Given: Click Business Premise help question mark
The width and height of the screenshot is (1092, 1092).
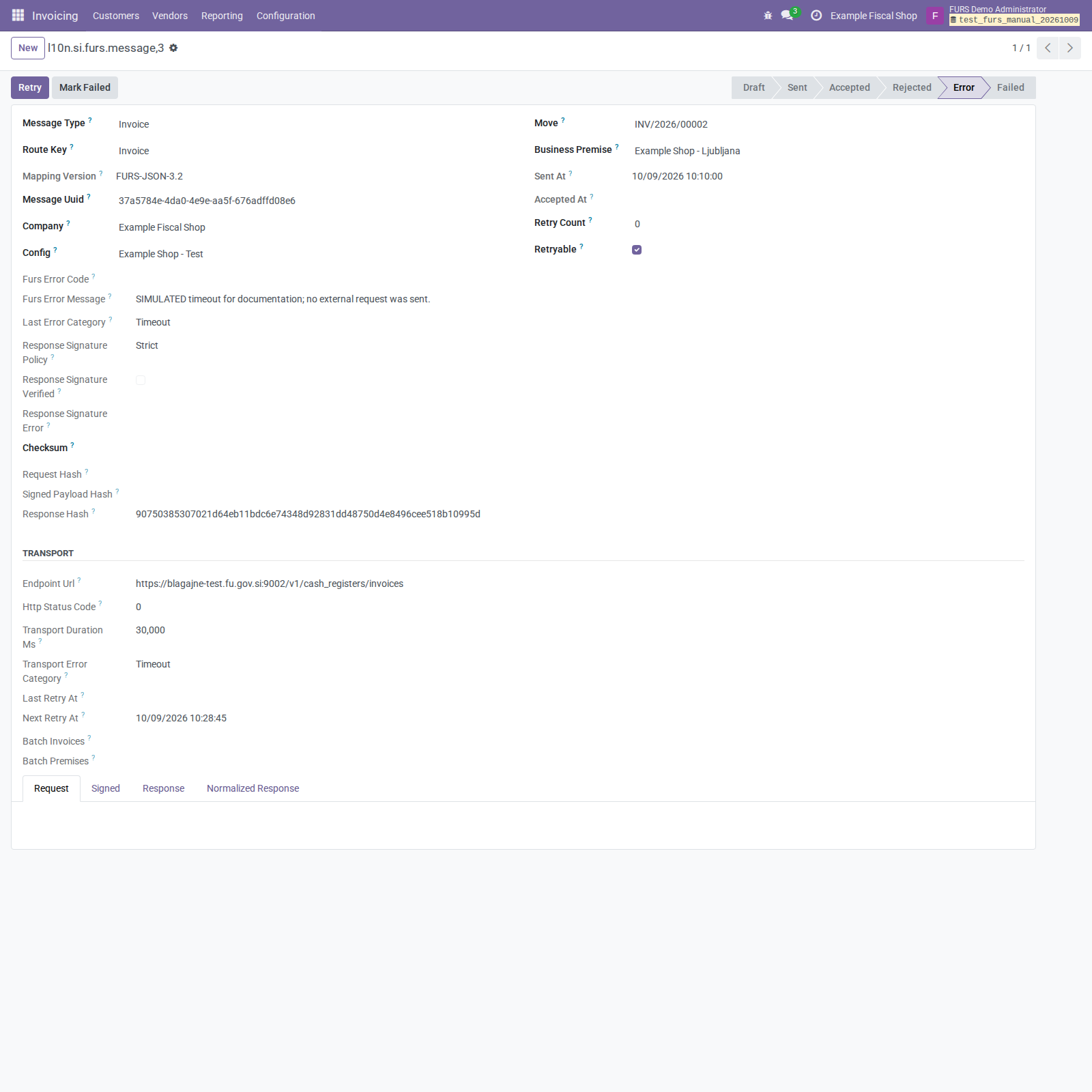Looking at the screenshot, I should point(617,147).
